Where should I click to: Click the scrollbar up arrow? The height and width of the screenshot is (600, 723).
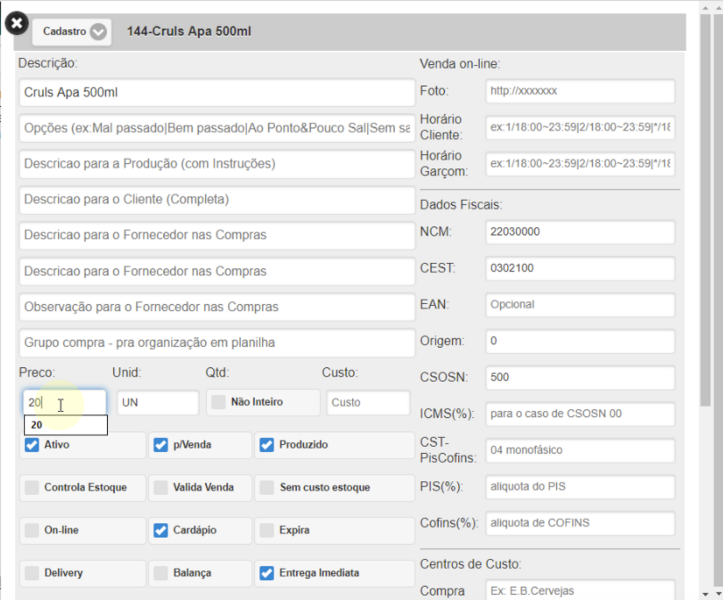[x=705, y=8]
